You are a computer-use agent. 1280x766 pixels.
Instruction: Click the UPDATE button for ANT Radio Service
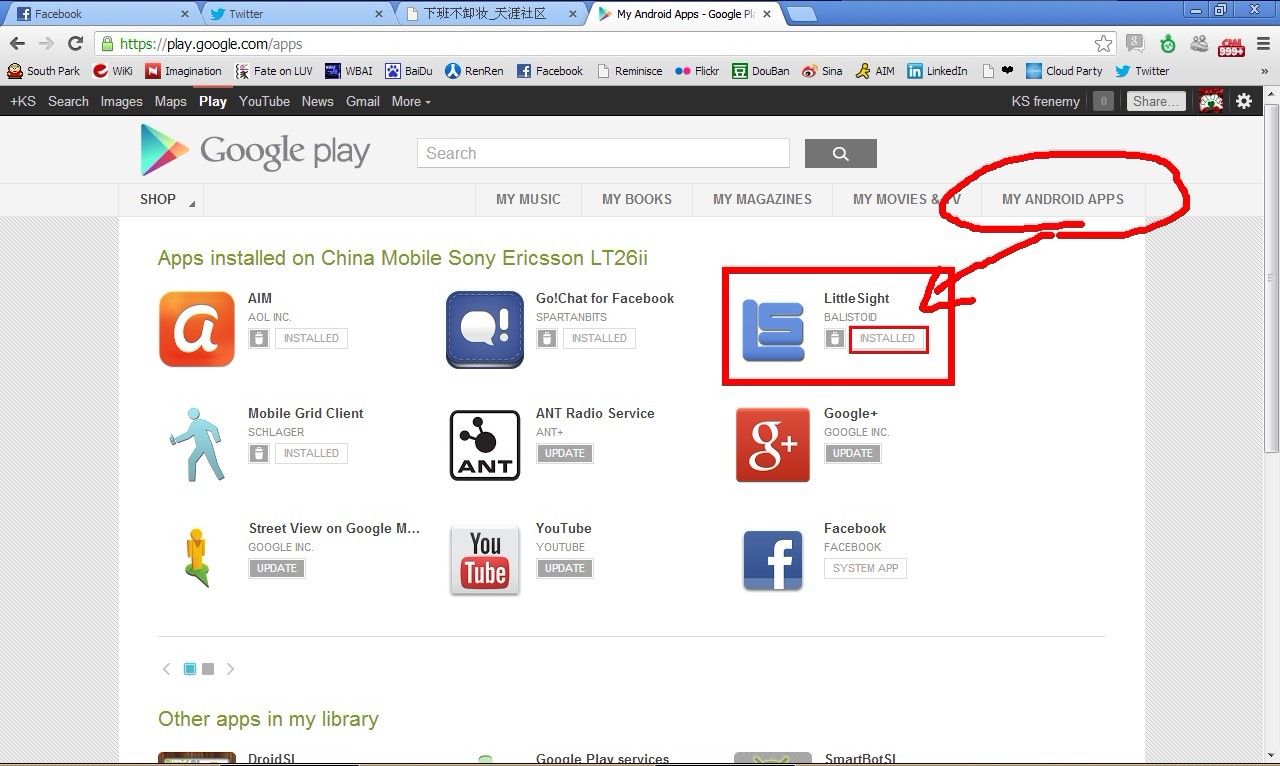pos(565,453)
